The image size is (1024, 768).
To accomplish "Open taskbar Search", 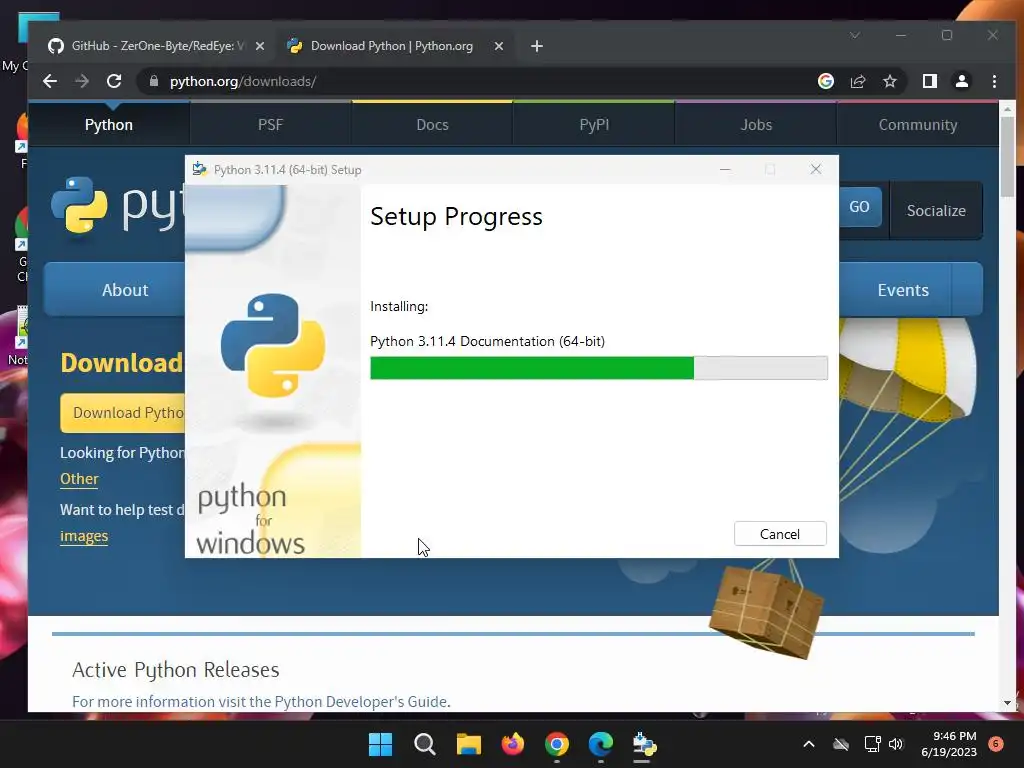I will click(x=424, y=744).
